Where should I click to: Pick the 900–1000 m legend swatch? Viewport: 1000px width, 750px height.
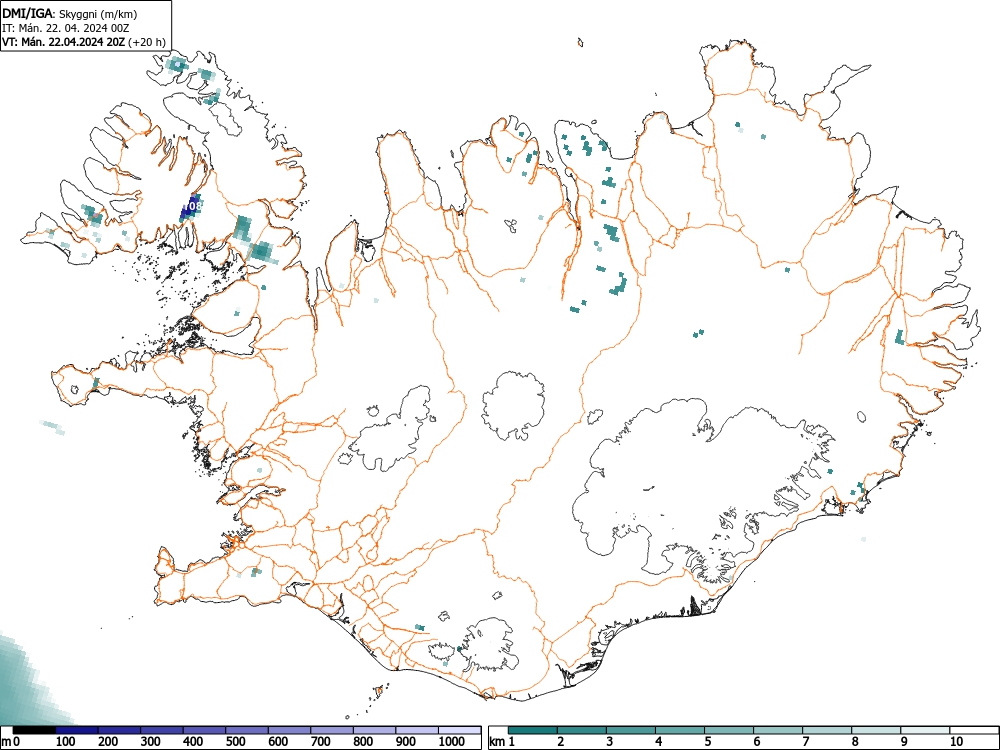coord(417,730)
